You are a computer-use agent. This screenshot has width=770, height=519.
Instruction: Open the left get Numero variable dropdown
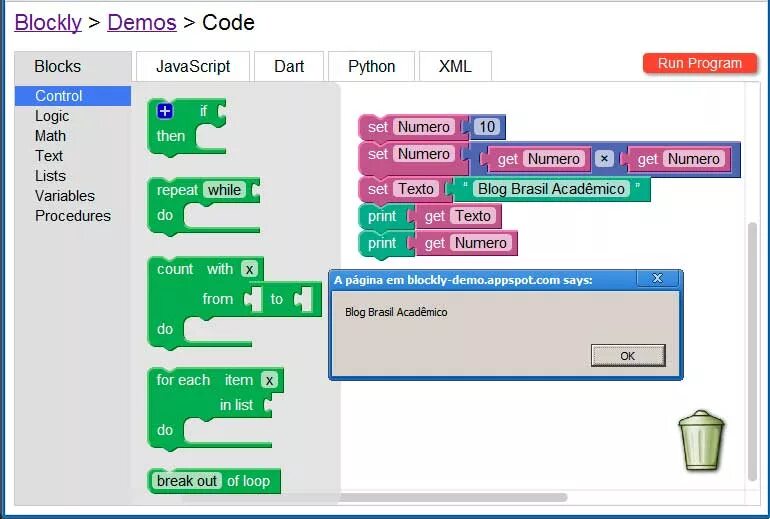554,159
